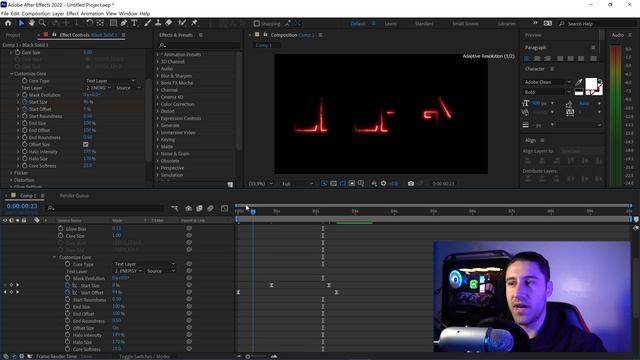Click stopwatch for Glow Bias in timeline
The width and height of the screenshot is (640, 360).
tap(60, 229)
